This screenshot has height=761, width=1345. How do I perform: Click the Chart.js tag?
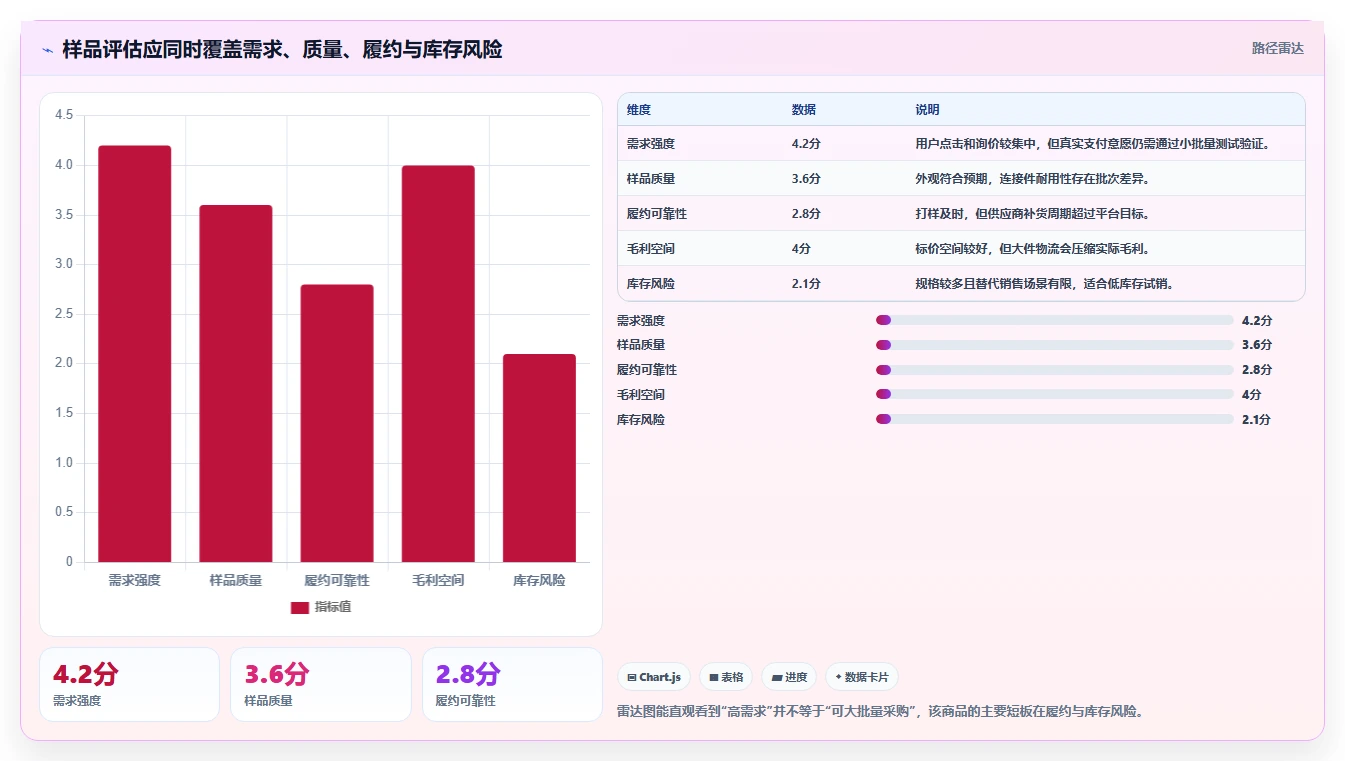click(x=654, y=677)
